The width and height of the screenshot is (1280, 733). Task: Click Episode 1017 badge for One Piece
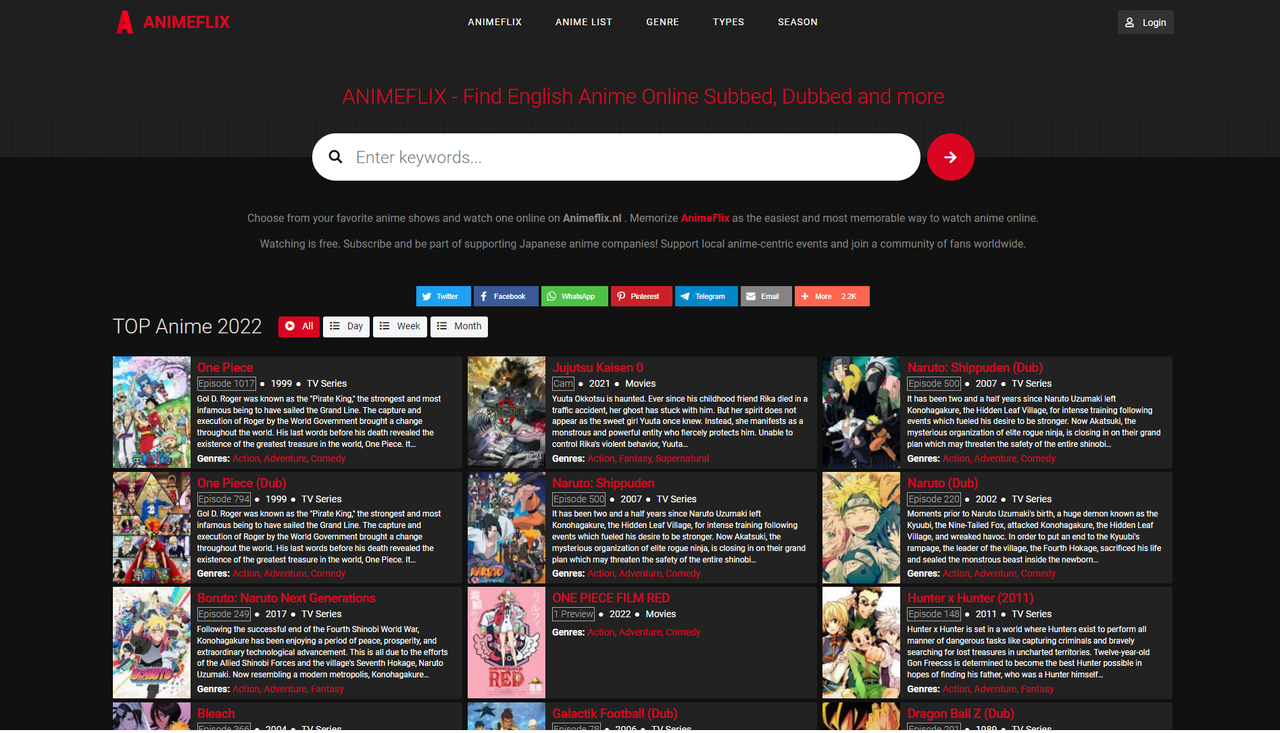tap(226, 383)
